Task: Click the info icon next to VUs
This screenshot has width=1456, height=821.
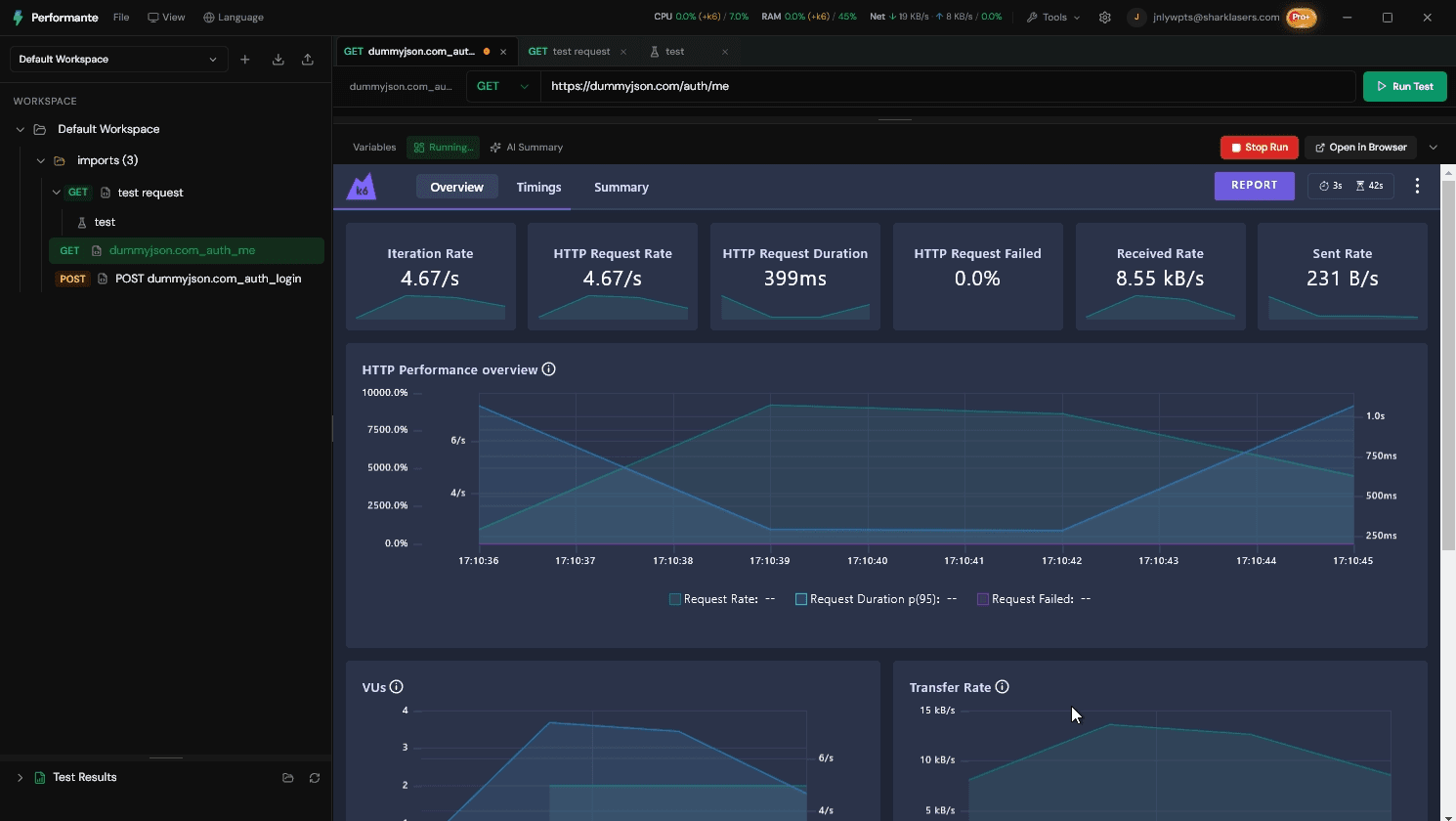Action: coord(397,687)
